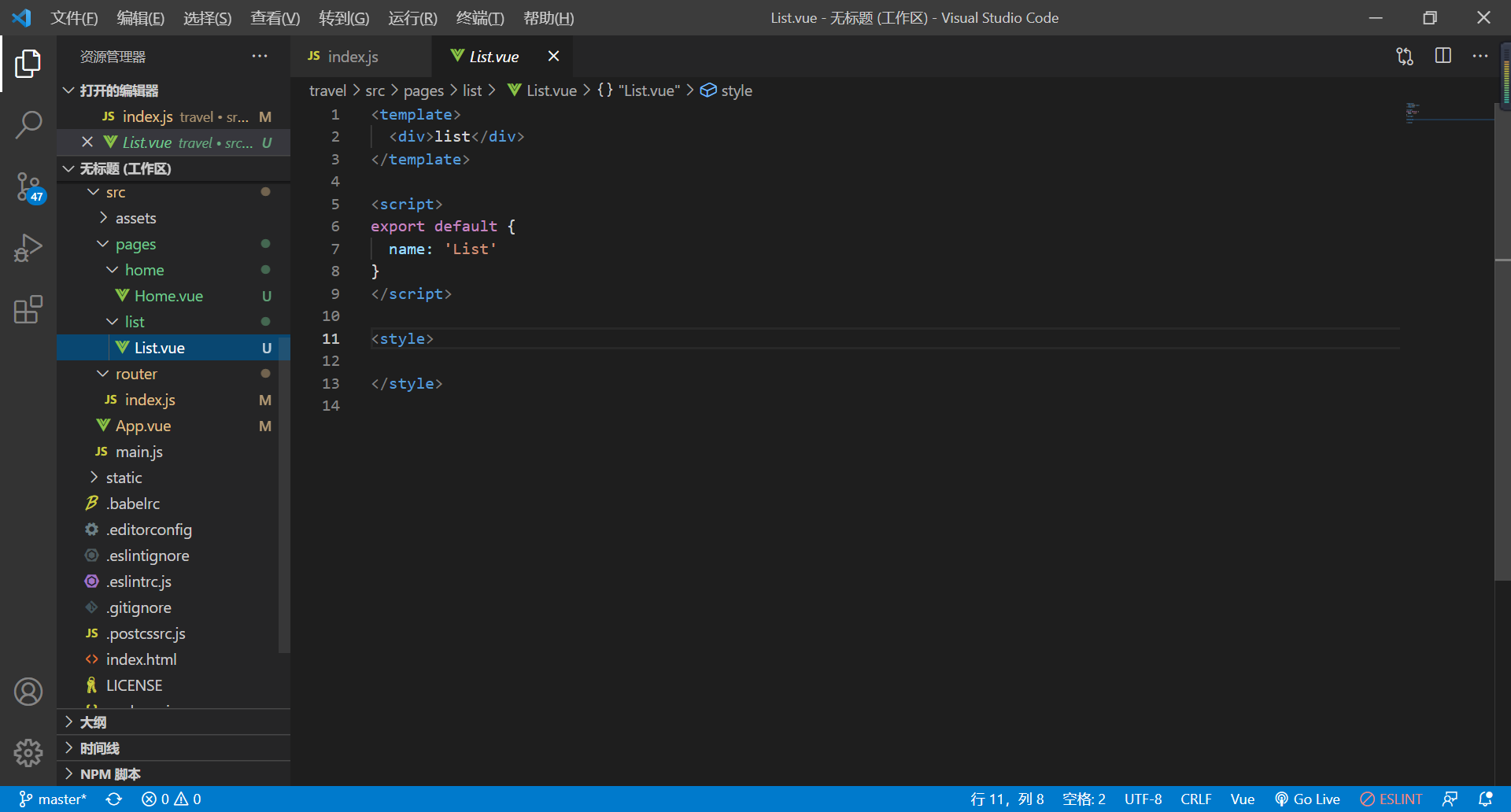Click the feedback icon in status bar
Screen dimensions: 1511x812
pyautogui.click(x=1450, y=799)
